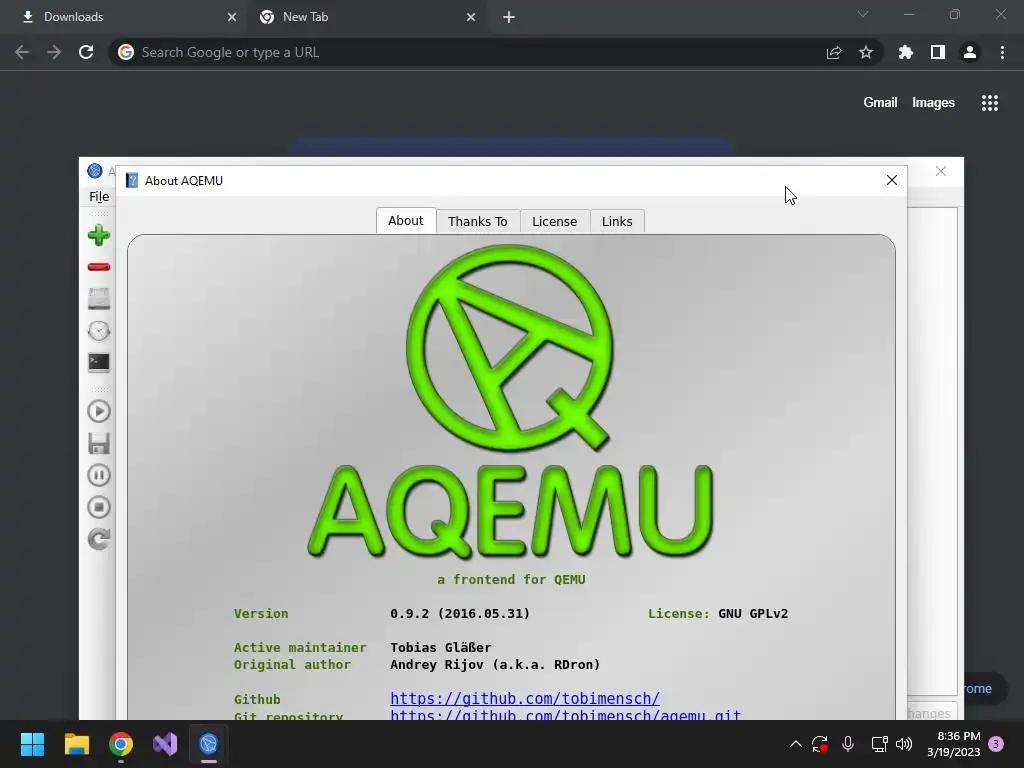This screenshot has width=1024, height=768.
Task: Click Chrome back navigation arrow
Action: click(x=22, y=52)
